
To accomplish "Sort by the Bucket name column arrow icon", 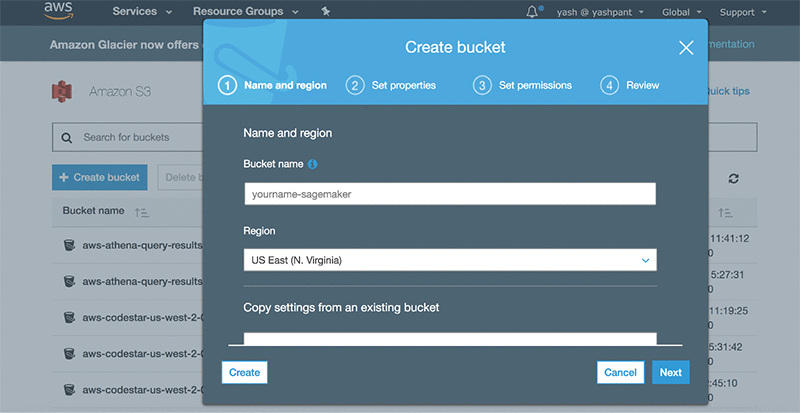I will [141, 212].
